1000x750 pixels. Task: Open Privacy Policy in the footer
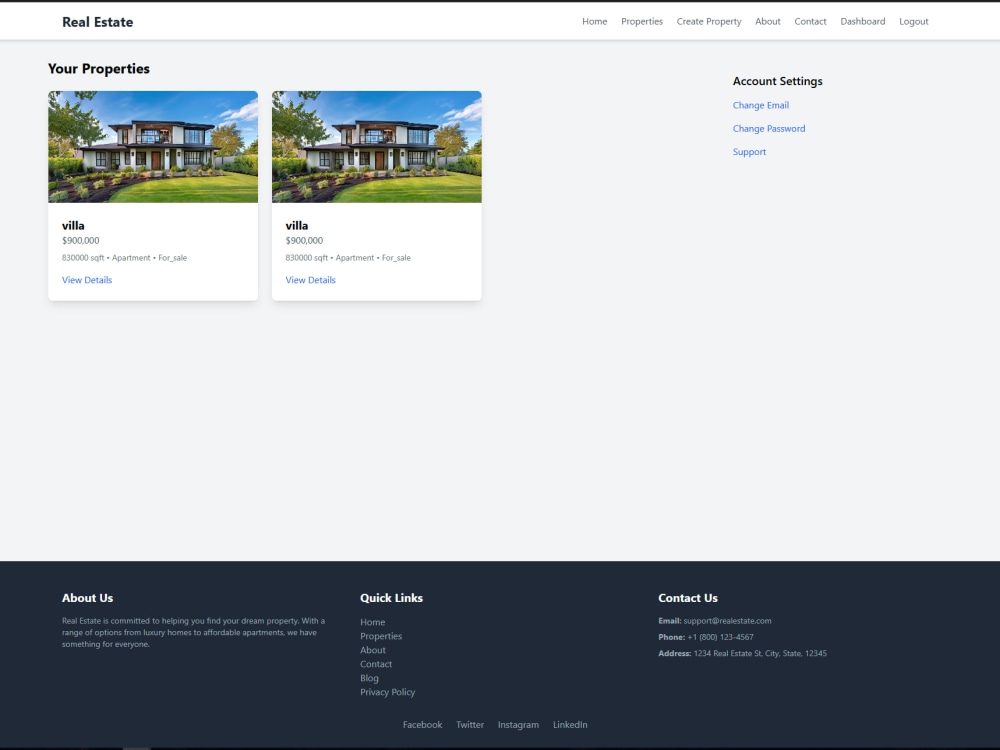387,692
